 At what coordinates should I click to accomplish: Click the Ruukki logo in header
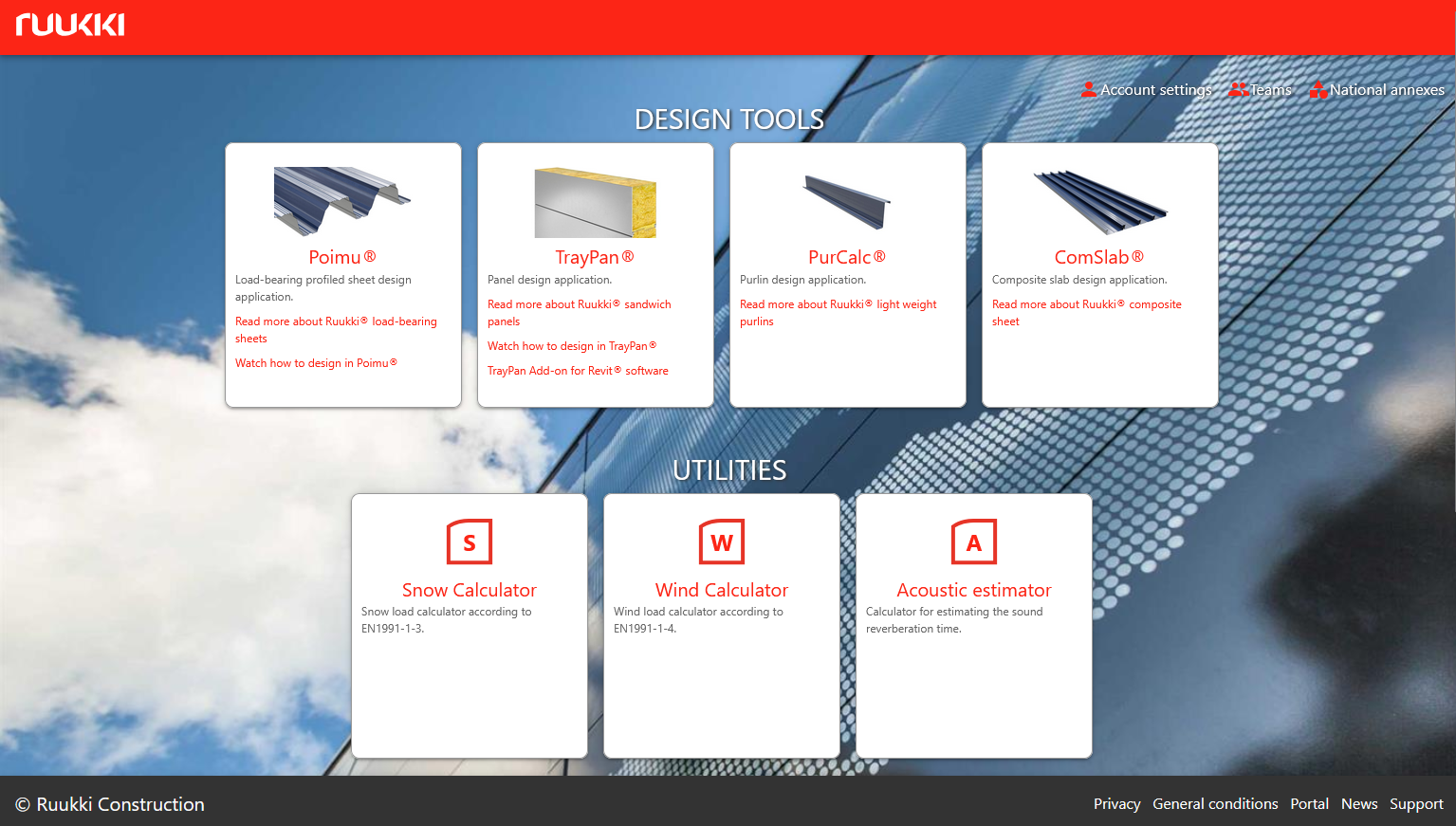pyautogui.click(x=70, y=25)
